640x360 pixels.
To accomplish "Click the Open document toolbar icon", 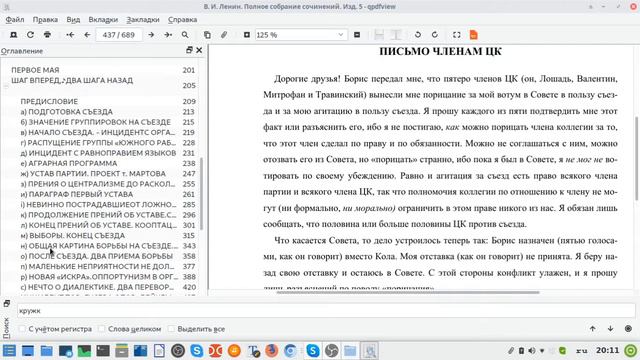I will click(13, 35).
